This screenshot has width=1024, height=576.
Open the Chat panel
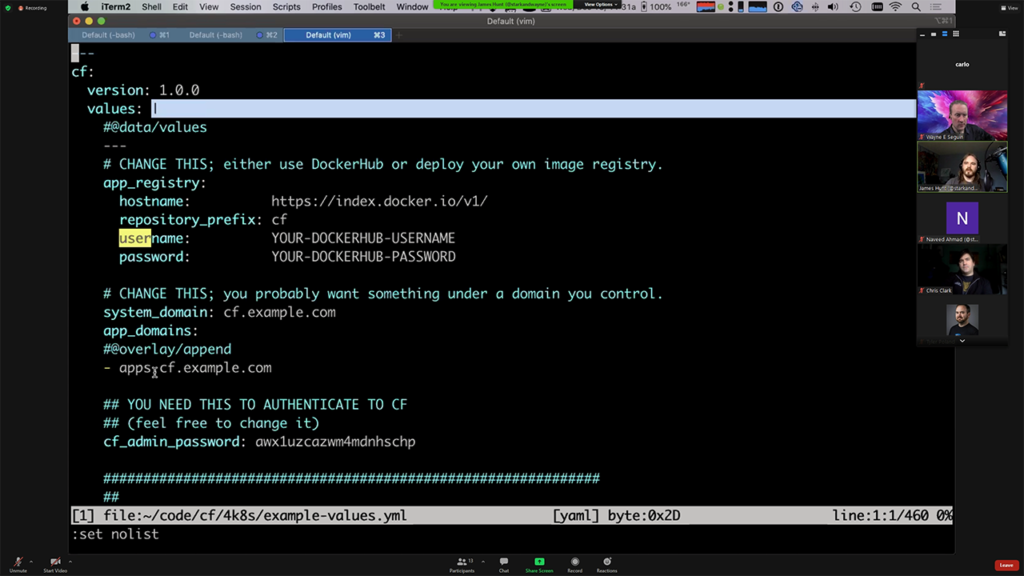(504, 565)
